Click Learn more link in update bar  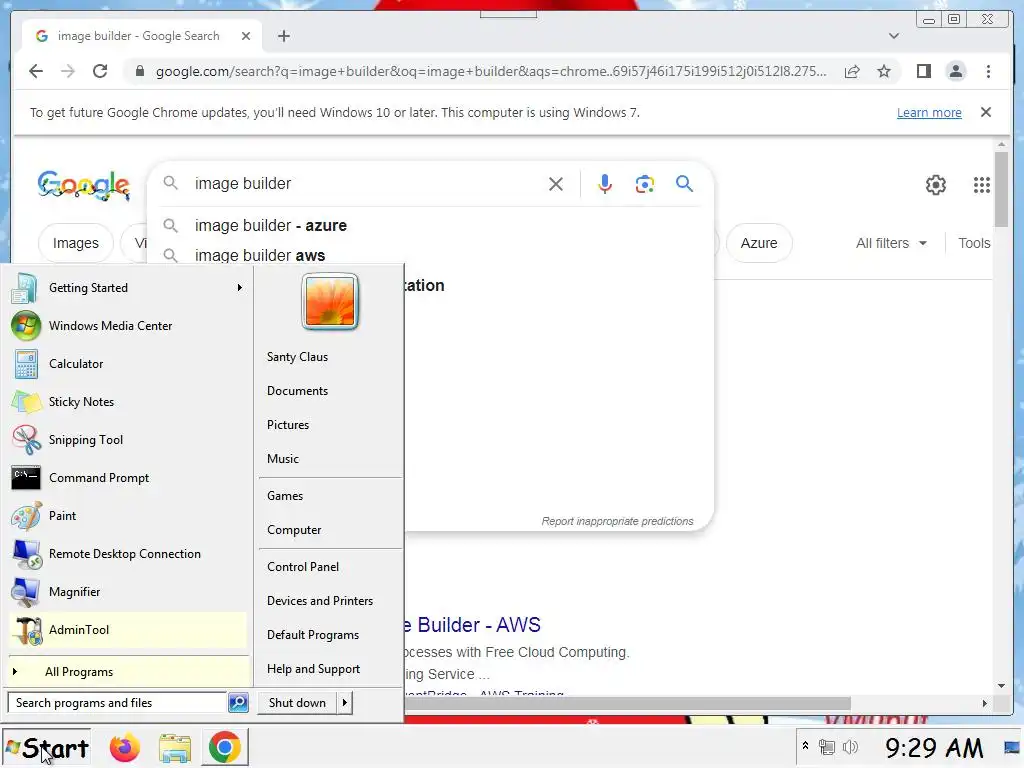pos(929,112)
